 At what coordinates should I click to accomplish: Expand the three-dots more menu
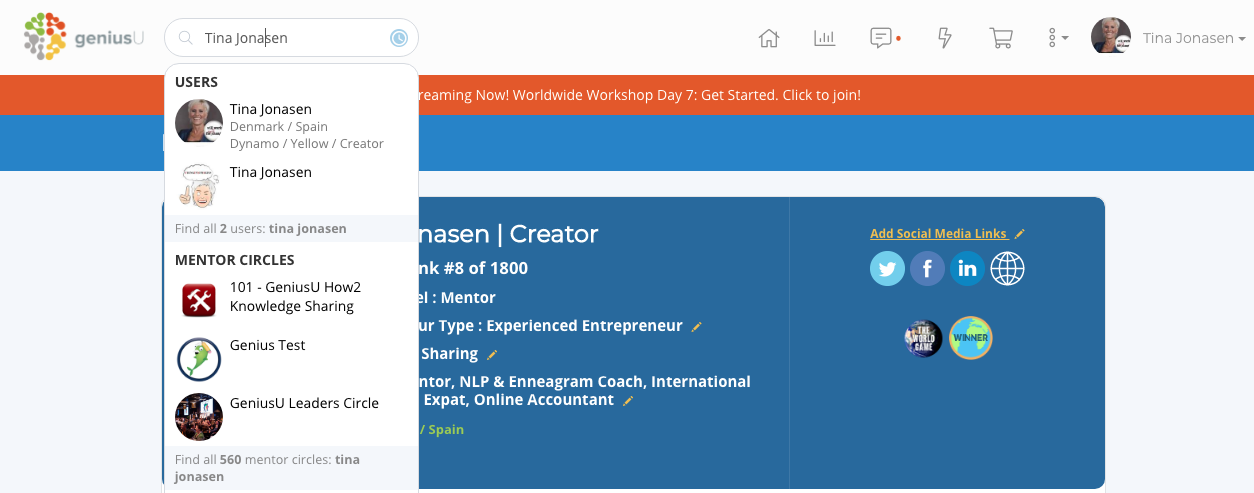1057,38
